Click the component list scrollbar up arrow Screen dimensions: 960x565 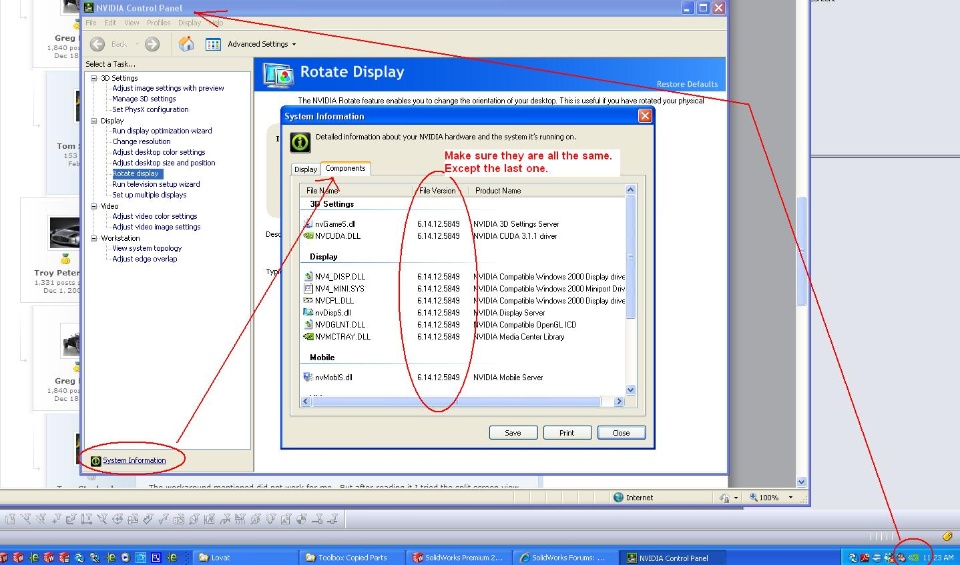(x=631, y=190)
